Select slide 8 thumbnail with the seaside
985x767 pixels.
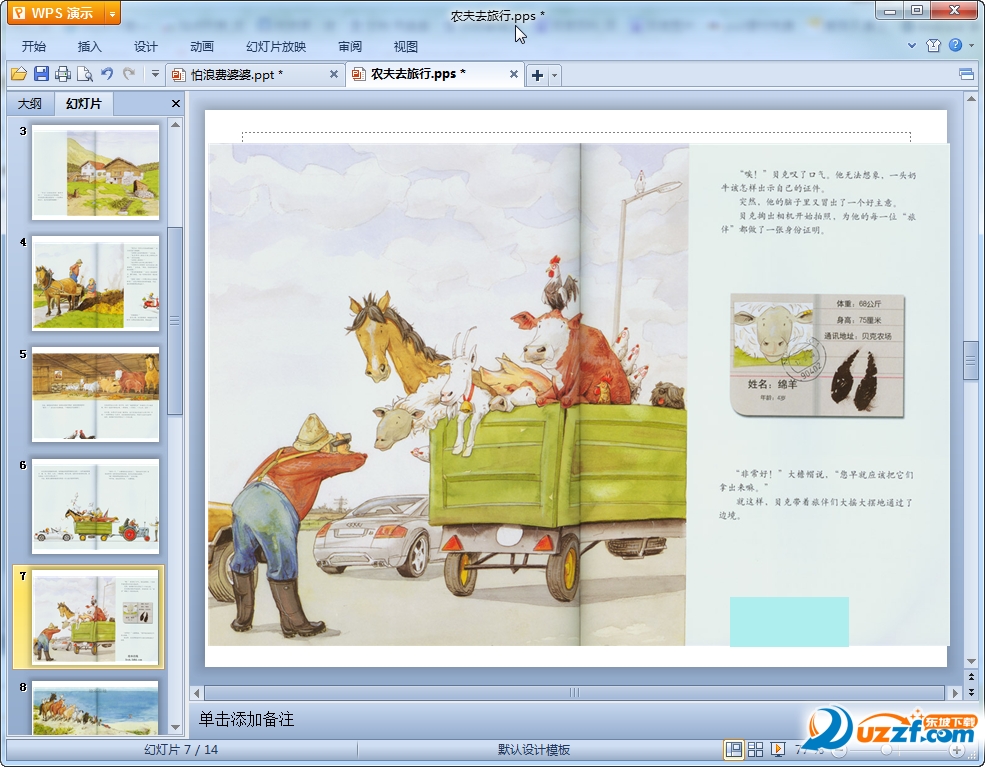[95, 707]
